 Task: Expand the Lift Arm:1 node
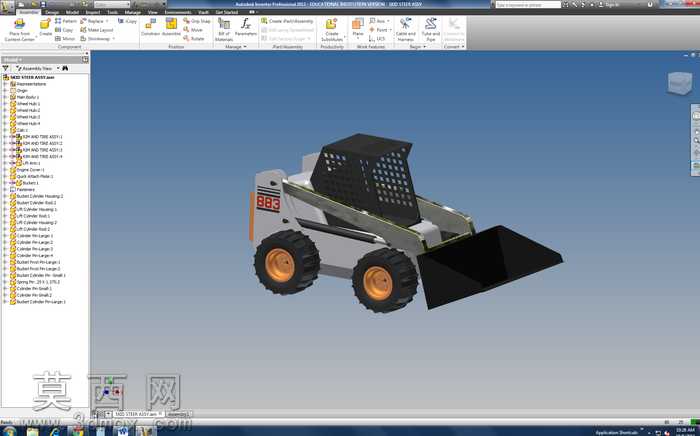click(x=5, y=163)
